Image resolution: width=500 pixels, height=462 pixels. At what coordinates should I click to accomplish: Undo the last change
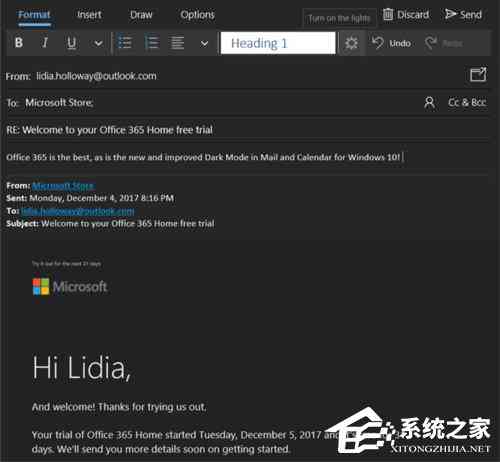point(391,43)
